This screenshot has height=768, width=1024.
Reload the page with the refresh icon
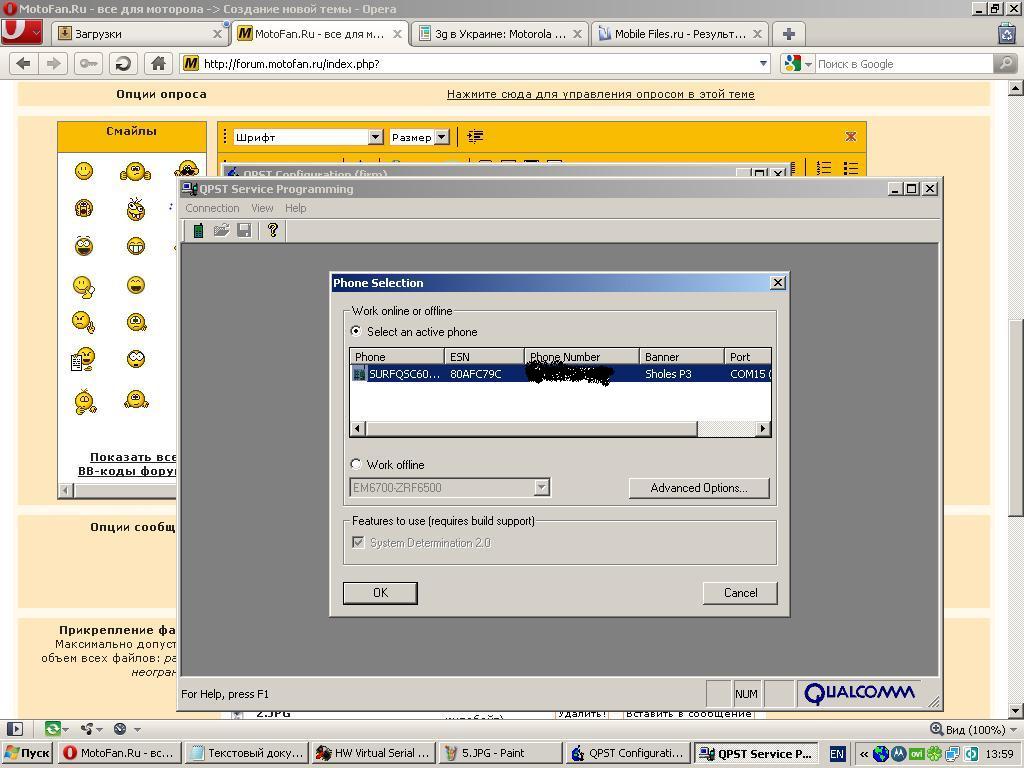pos(122,63)
